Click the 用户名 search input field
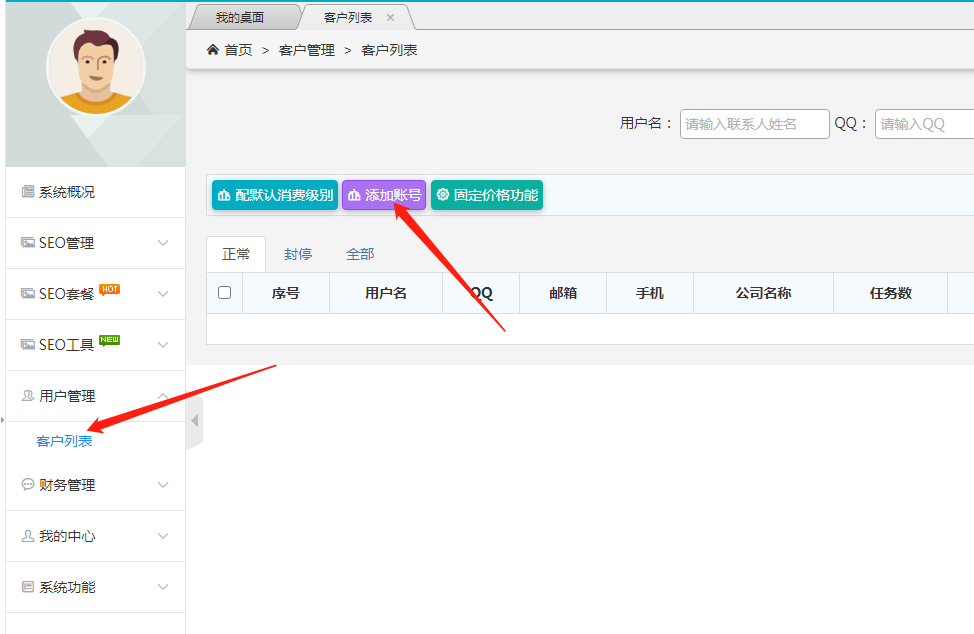The width and height of the screenshot is (974, 634). click(x=754, y=124)
